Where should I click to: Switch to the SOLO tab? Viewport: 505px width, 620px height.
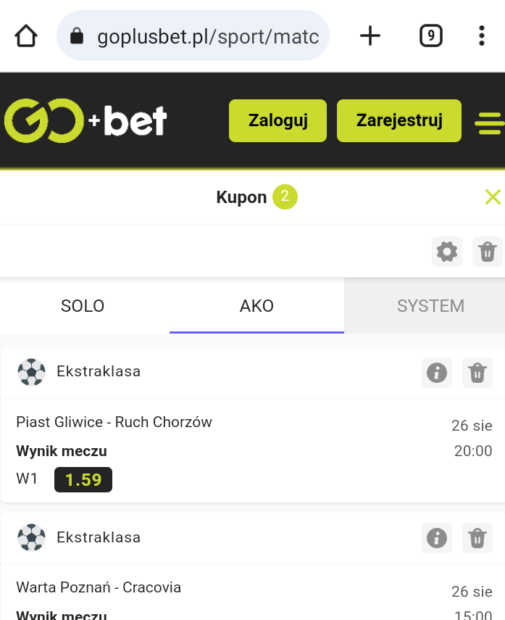click(x=83, y=306)
